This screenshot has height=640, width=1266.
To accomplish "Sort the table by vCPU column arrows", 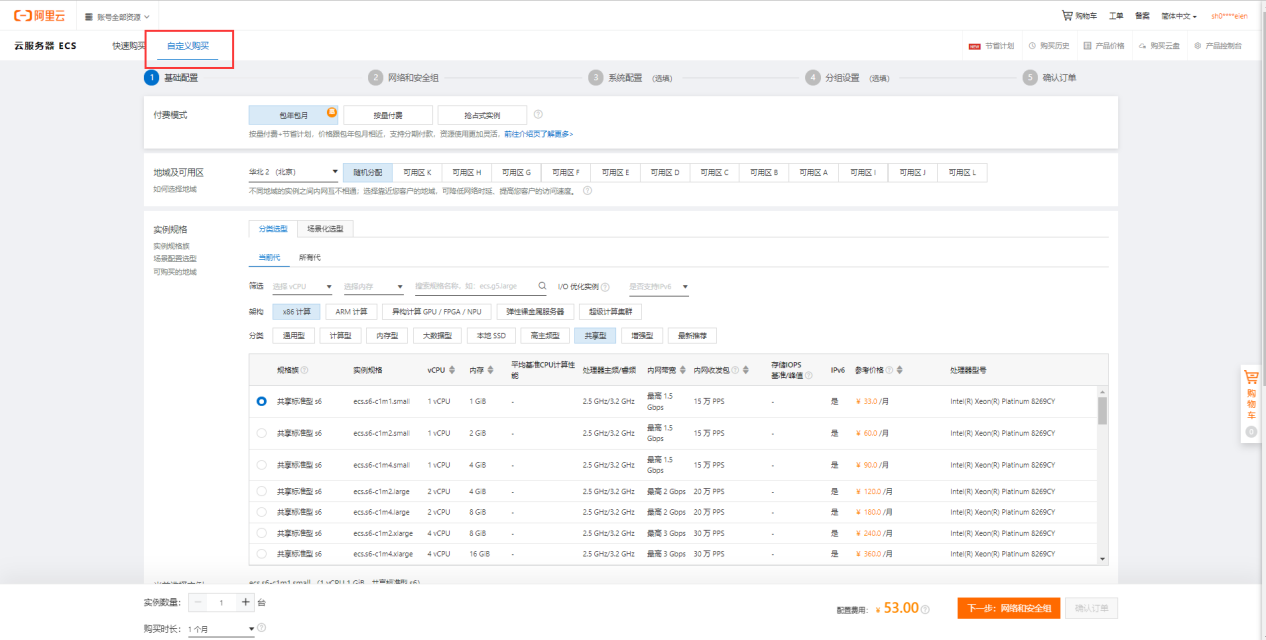I will tap(452, 370).
